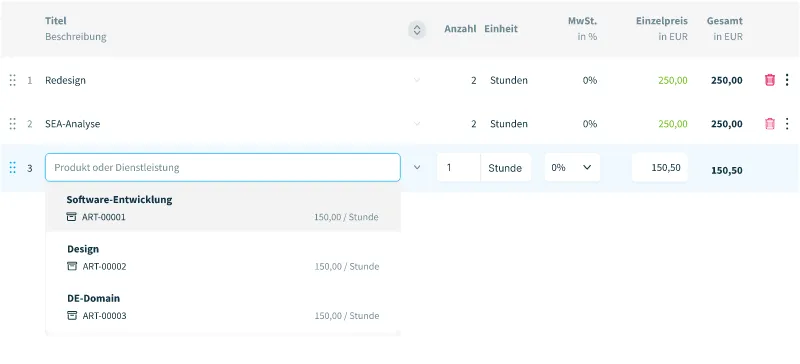Click archive box icon beside ART-00001
Image resolution: width=800 pixels, height=364 pixels.
click(x=71, y=217)
